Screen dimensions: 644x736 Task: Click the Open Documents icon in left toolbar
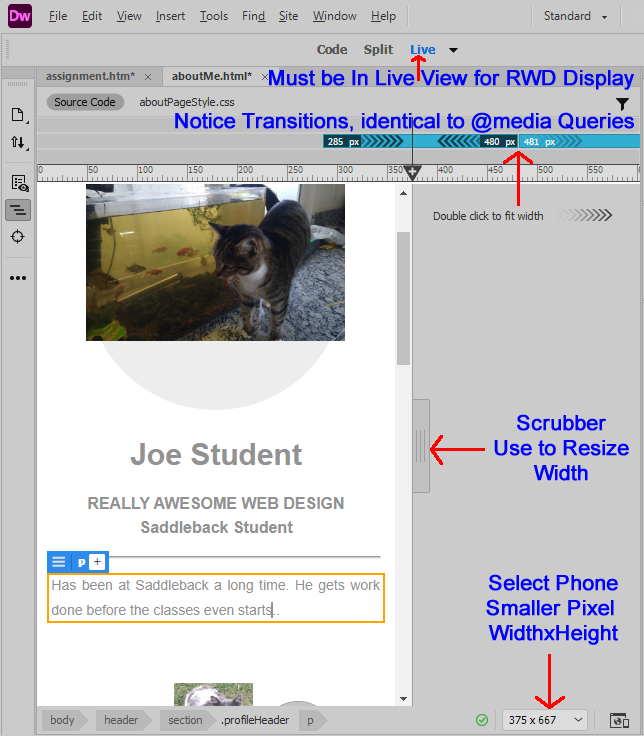click(18, 115)
